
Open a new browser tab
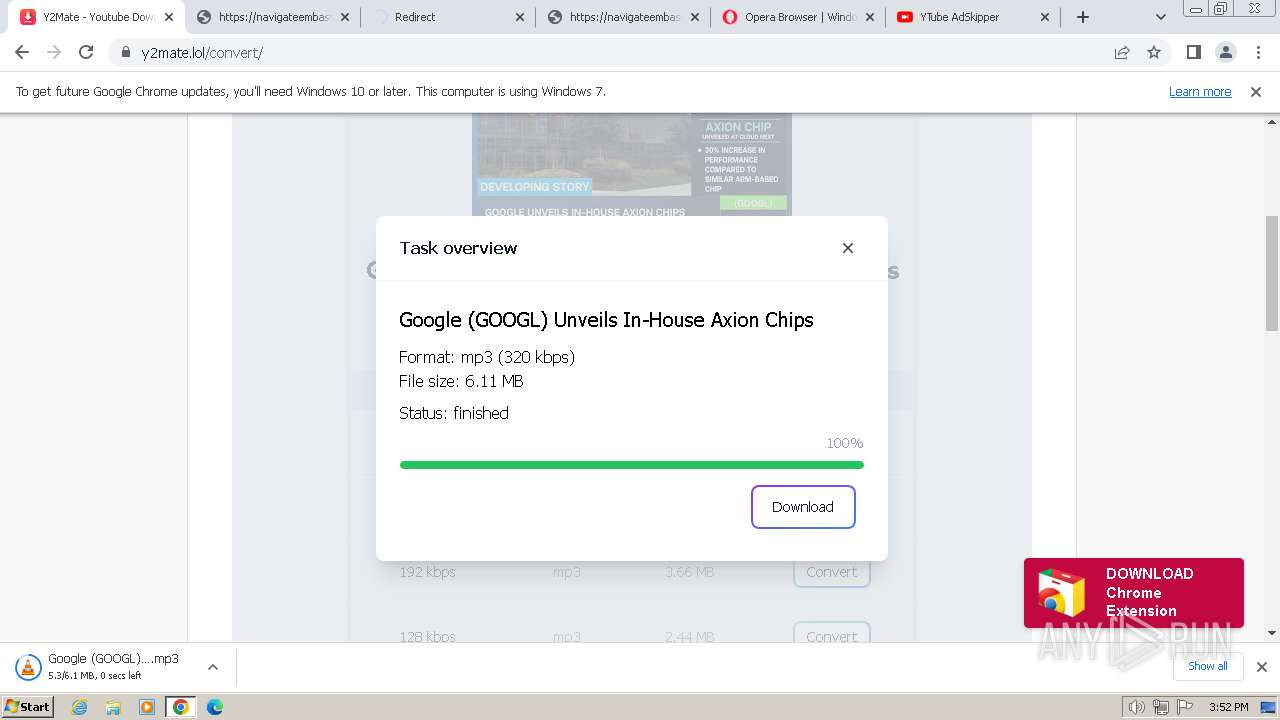tap(1082, 17)
